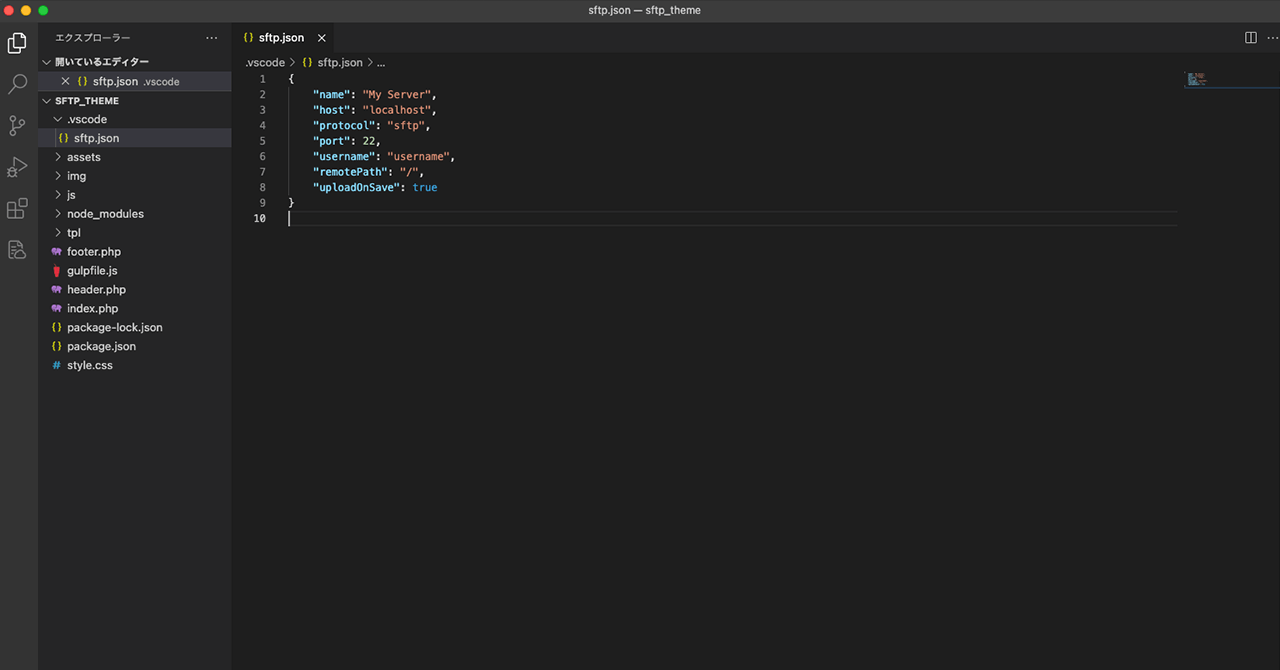Open style.css from the explorer
Viewport: 1280px width, 670px height.
coord(89,366)
